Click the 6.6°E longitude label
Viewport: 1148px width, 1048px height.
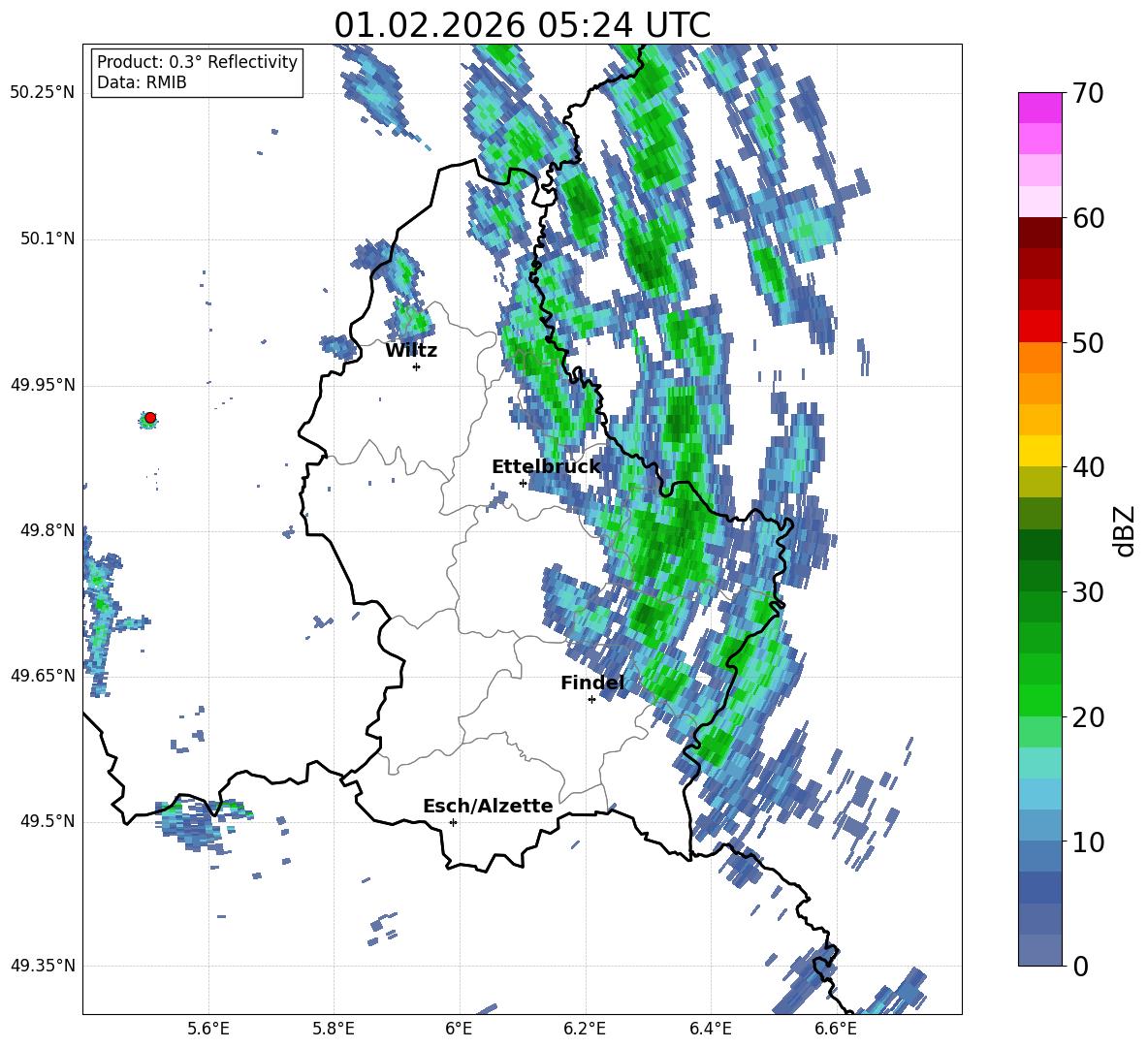[x=836, y=1029]
